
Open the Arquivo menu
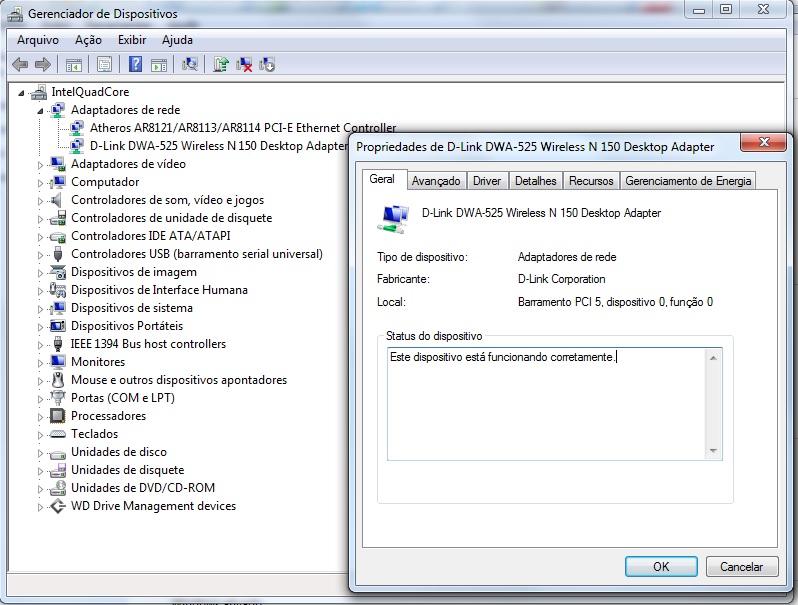pos(38,40)
